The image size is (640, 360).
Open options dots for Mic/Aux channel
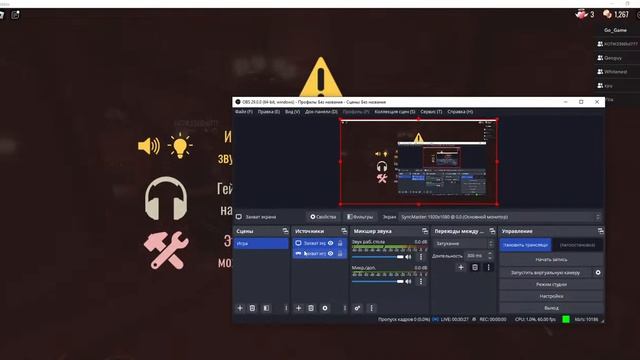click(421, 282)
